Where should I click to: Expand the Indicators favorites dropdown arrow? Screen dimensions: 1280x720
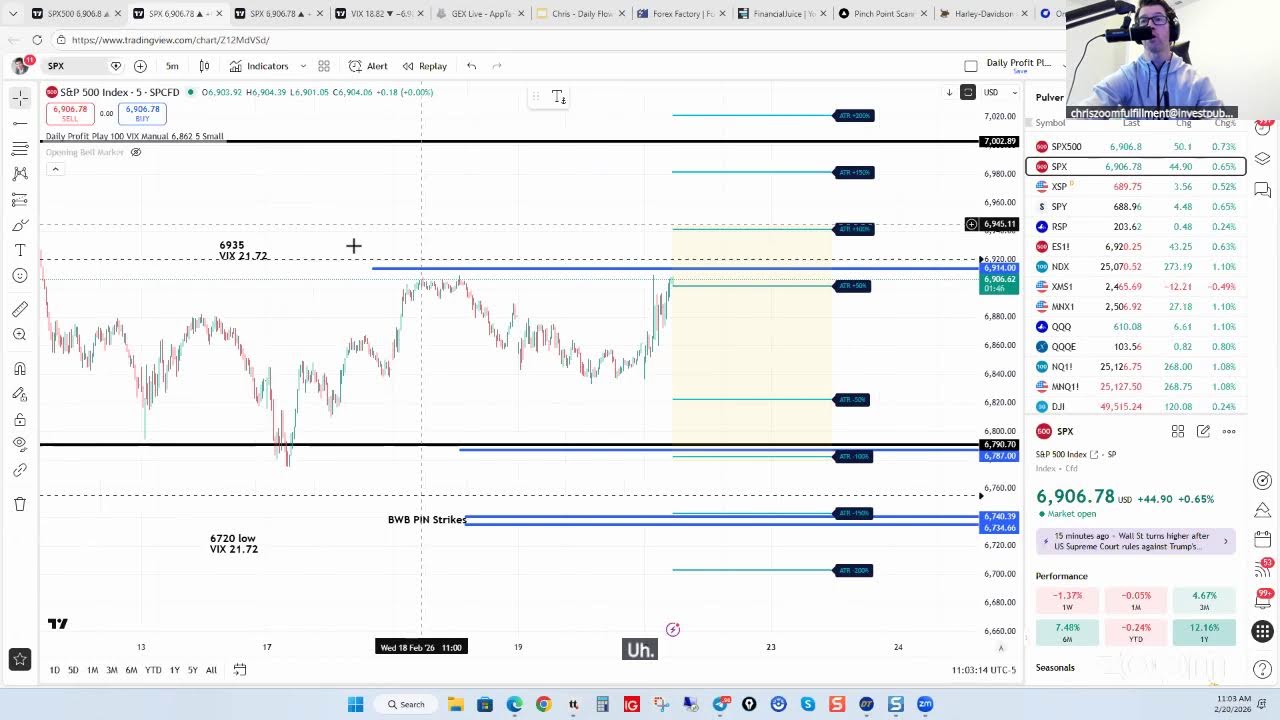click(303, 66)
